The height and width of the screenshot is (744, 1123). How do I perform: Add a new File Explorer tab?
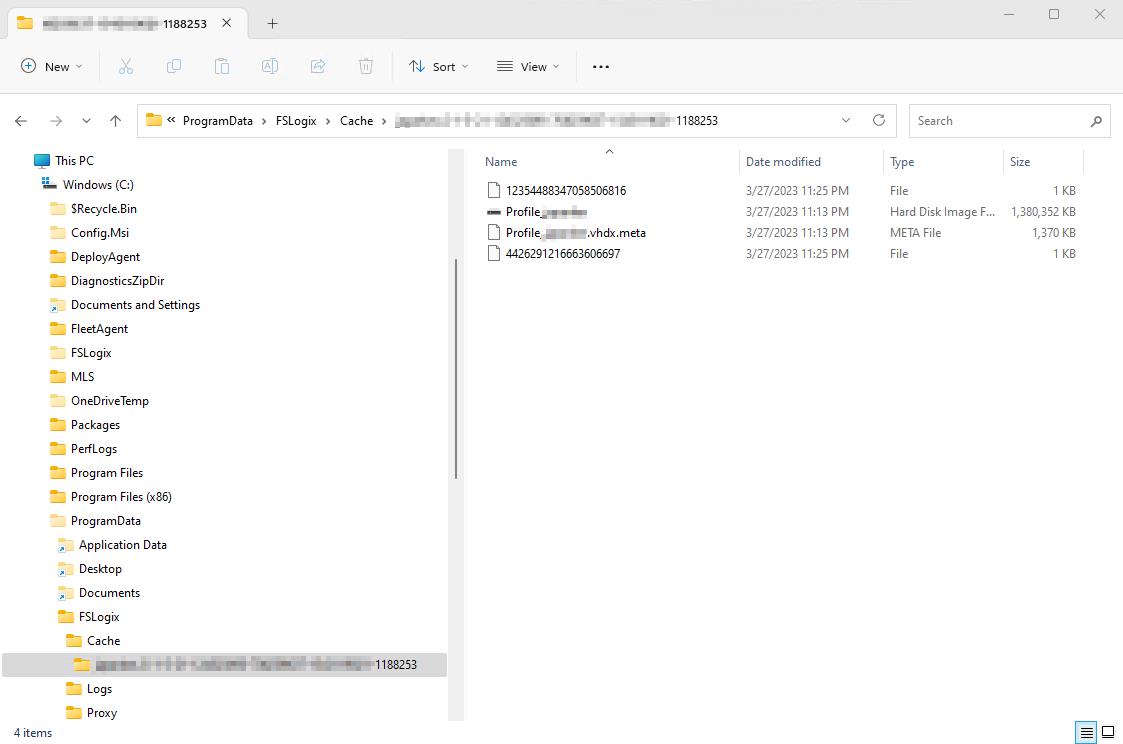(x=272, y=23)
